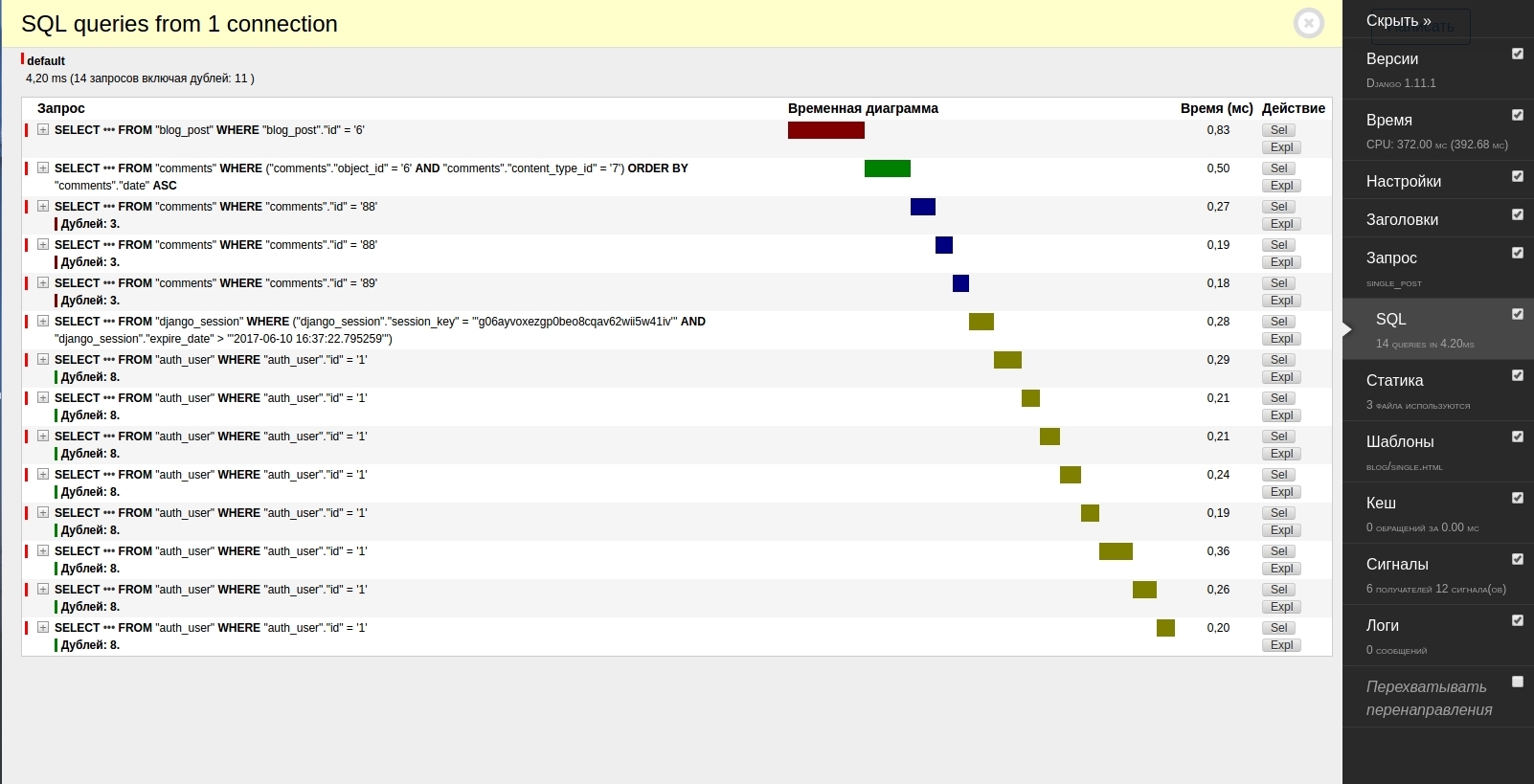Enable Перехватывать перенаправления checkbox
Viewport: 1534px width, 784px height.
pos(1518,682)
